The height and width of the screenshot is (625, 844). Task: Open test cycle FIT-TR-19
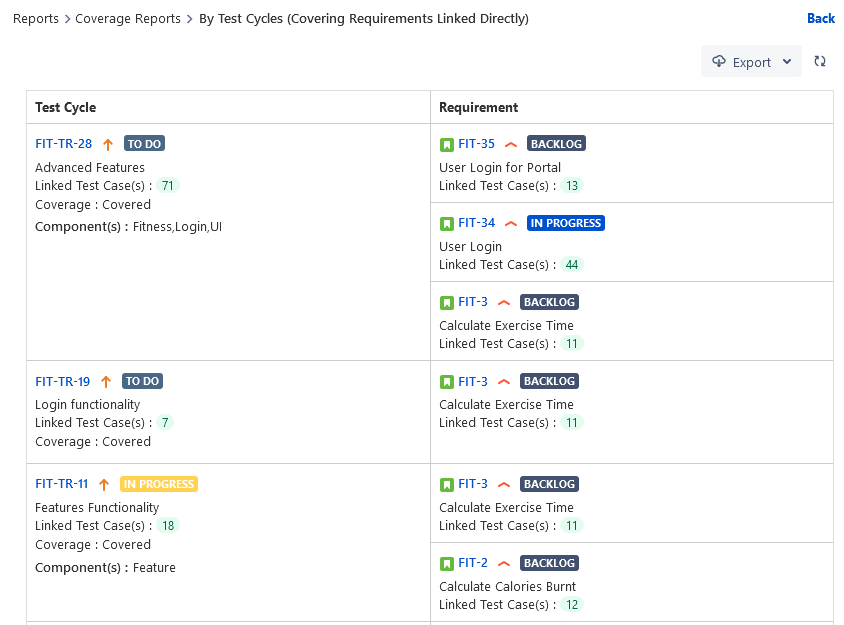pyautogui.click(x=62, y=381)
